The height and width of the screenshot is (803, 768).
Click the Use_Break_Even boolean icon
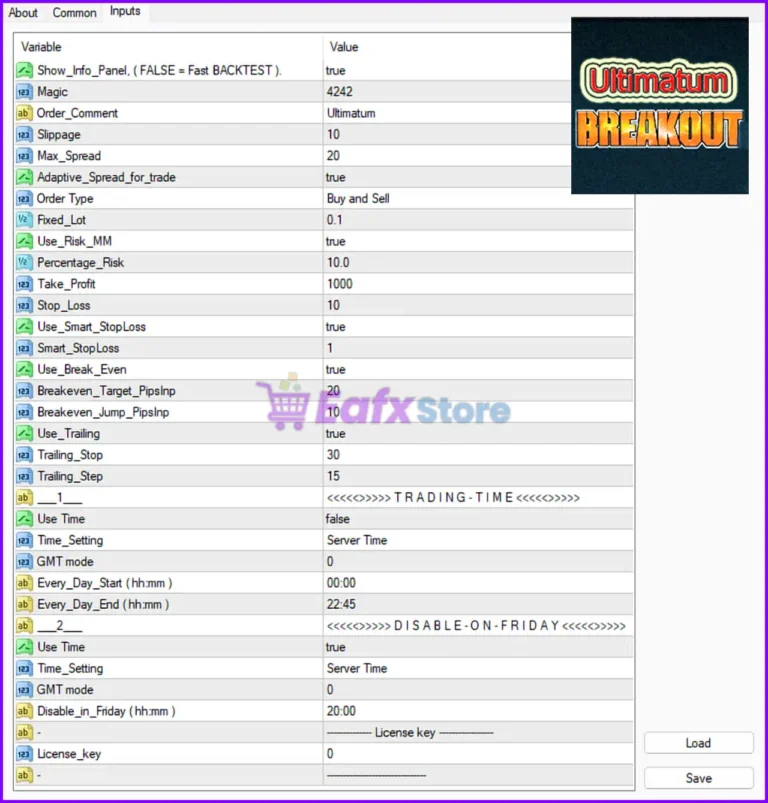click(24, 369)
